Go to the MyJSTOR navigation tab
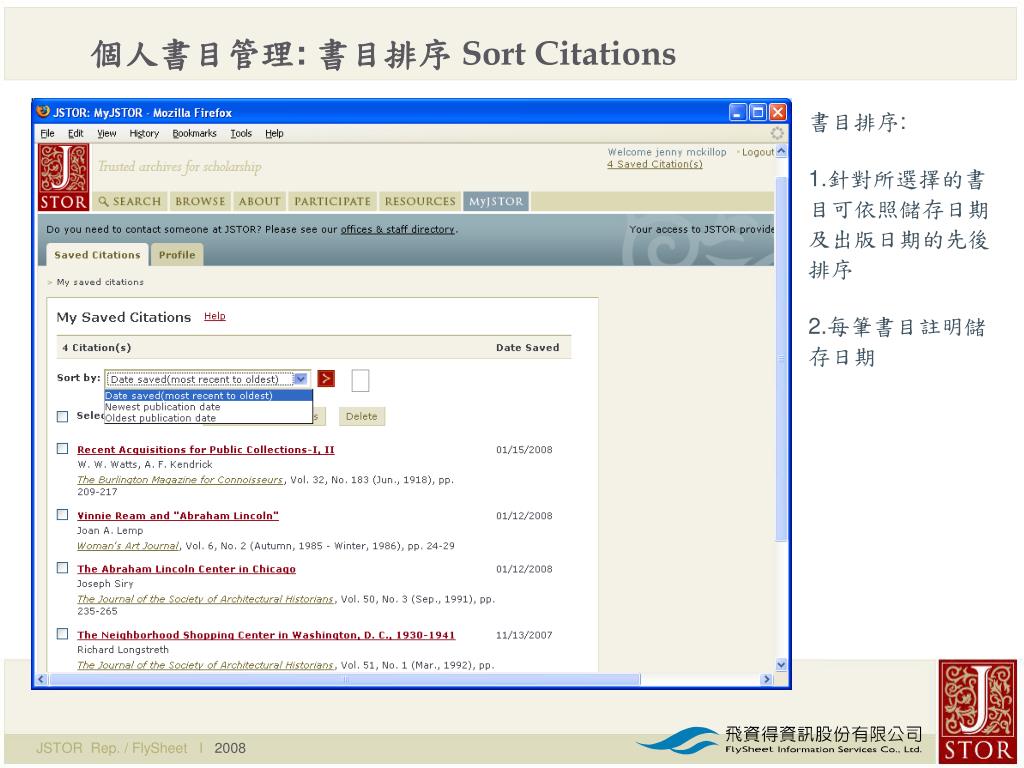The image size is (1024, 768). click(496, 202)
